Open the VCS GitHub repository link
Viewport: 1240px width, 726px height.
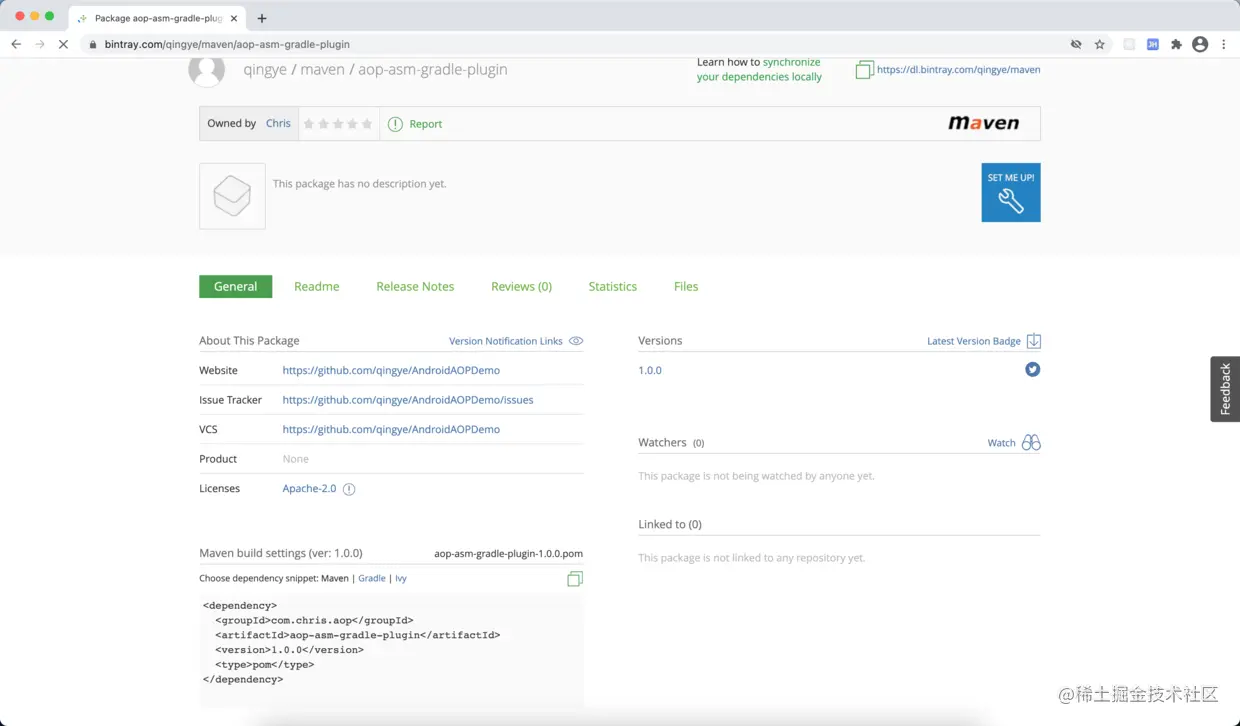click(x=391, y=429)
